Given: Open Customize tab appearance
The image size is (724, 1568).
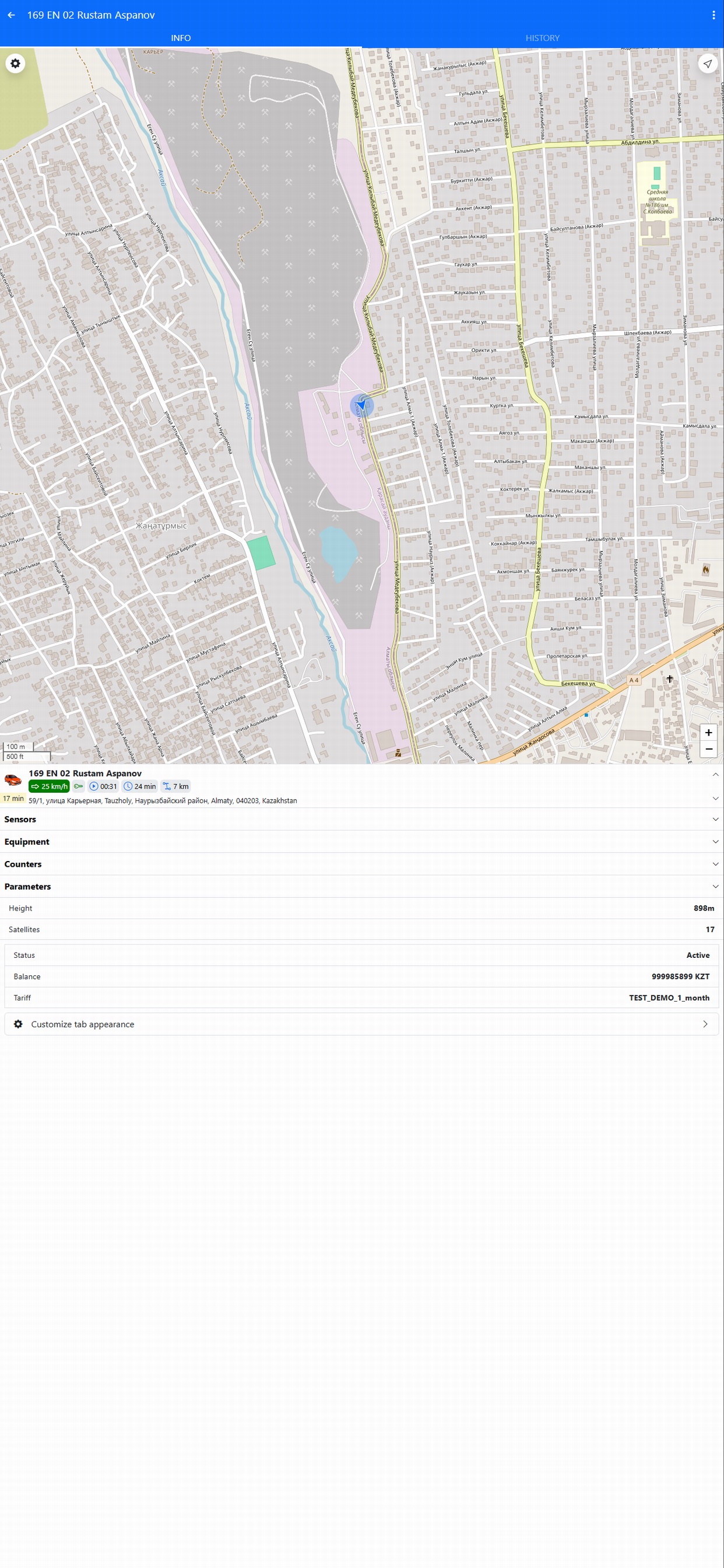Looking at the screenshot, I should pyautogui.click(x=362, y=1024).
